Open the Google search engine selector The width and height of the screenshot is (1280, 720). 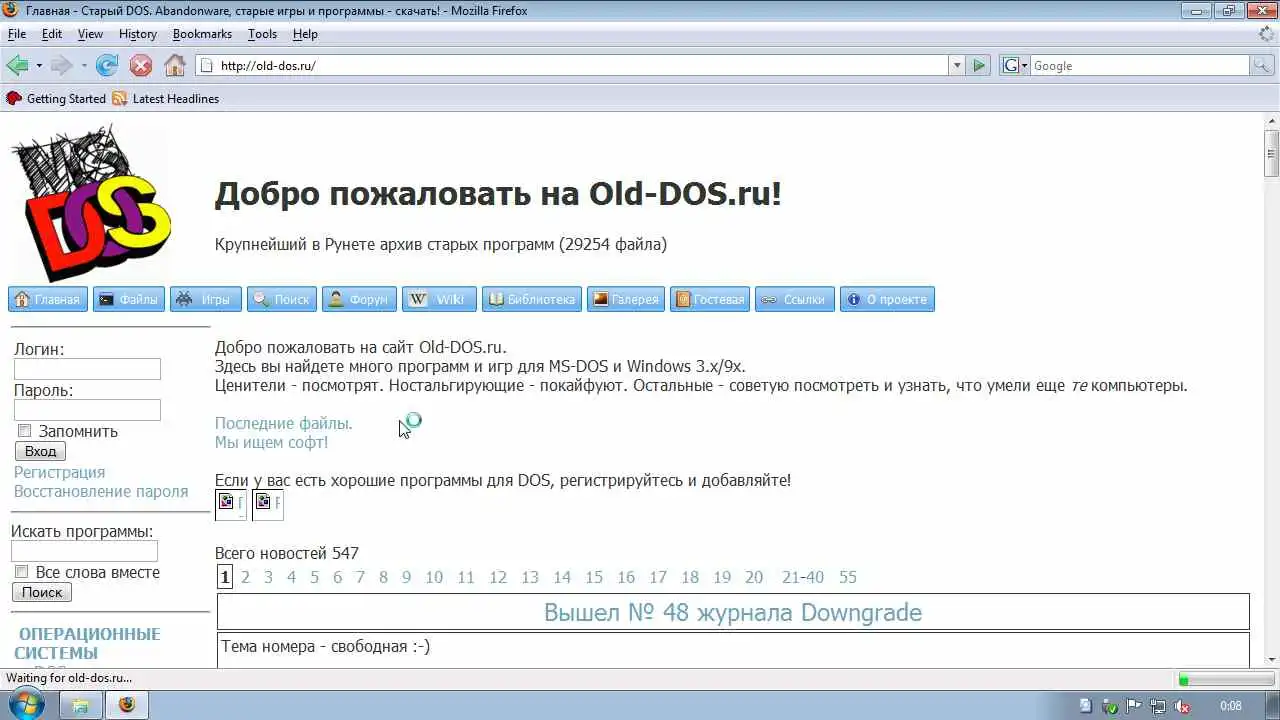coord(1013,66)
